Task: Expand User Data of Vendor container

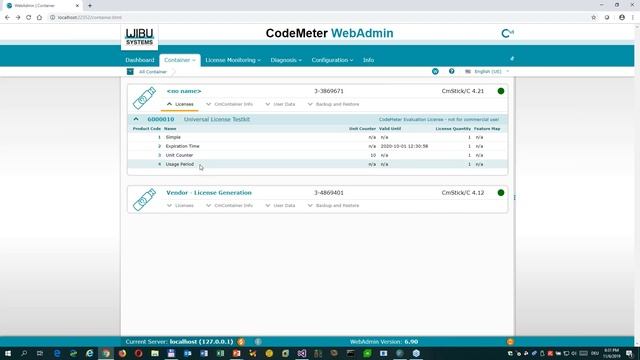Action: coord(280,205)
